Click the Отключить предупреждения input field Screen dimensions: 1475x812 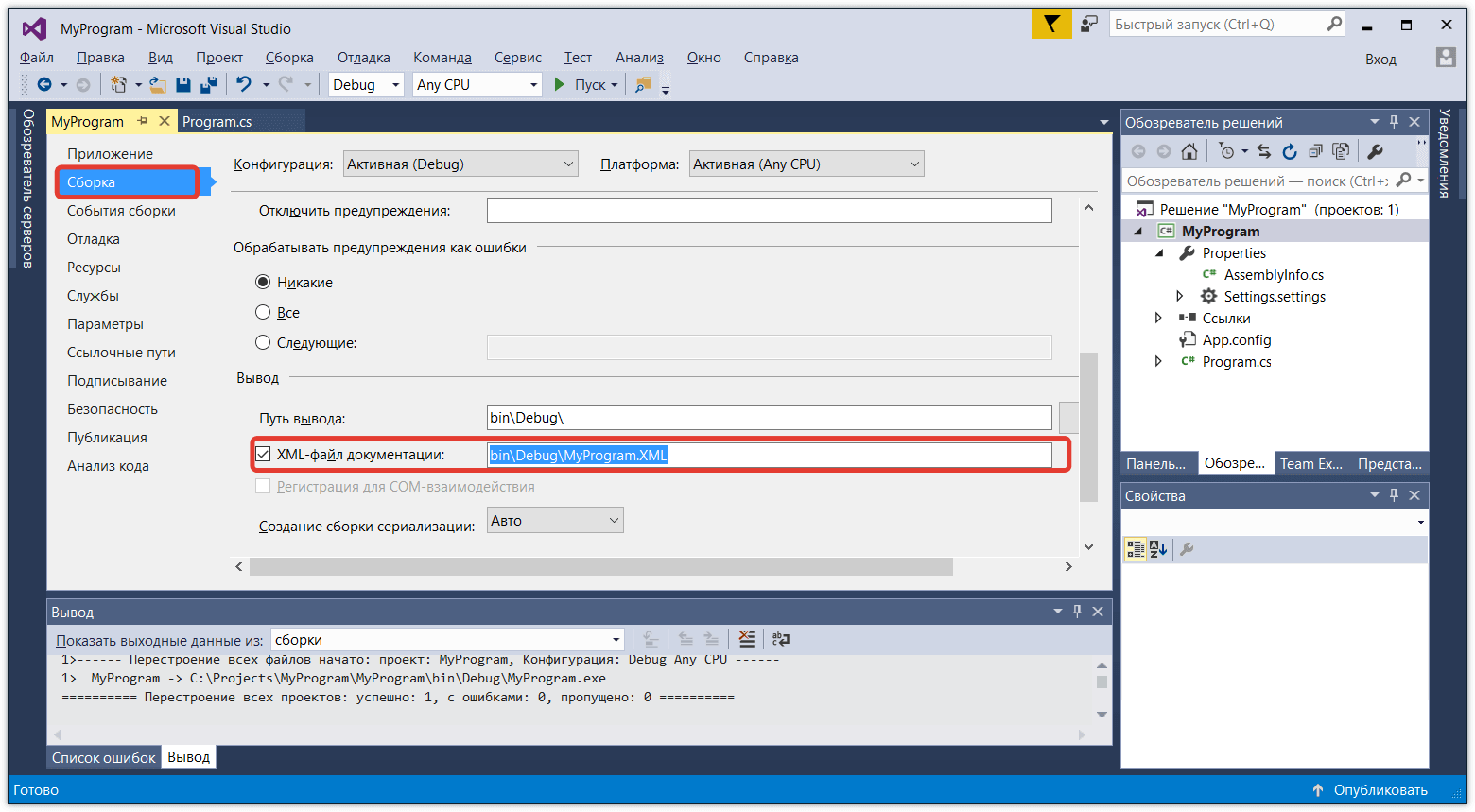point(770,210)
